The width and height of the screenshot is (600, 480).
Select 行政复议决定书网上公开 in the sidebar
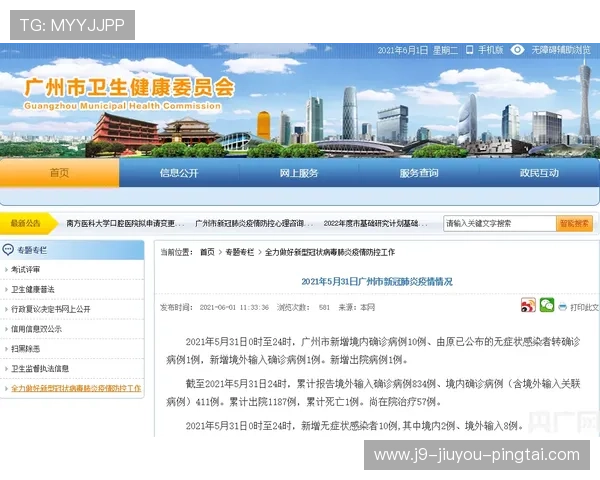51,309
